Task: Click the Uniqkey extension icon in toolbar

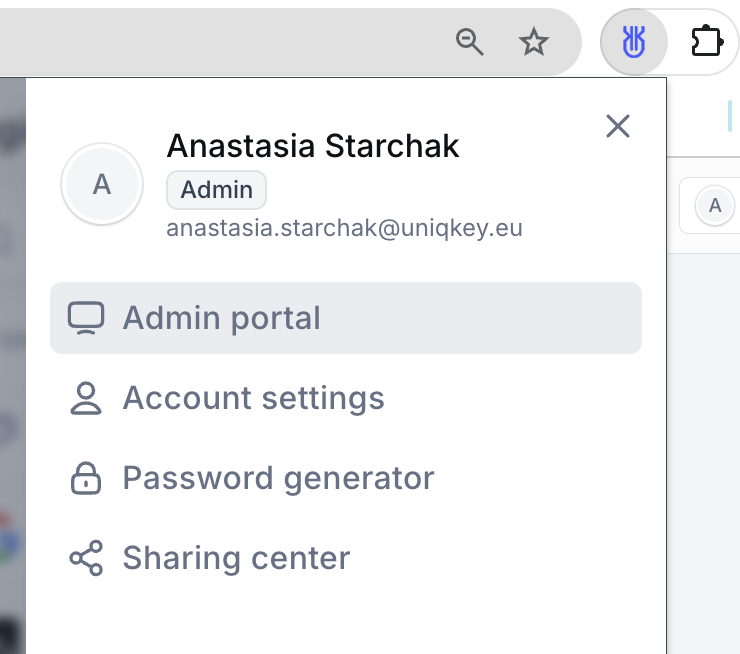Action: click(634, 42)
